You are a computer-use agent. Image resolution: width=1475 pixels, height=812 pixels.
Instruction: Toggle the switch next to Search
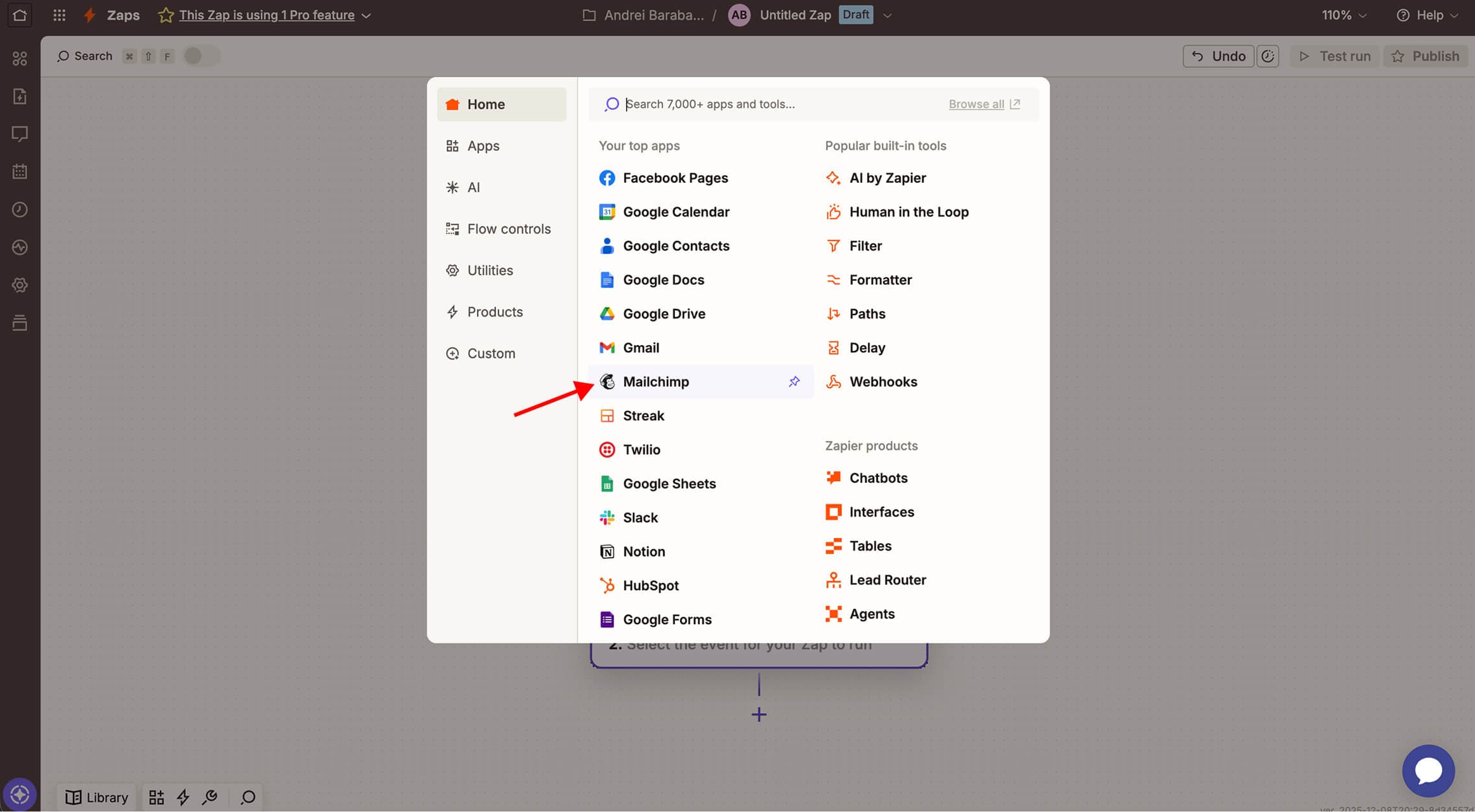(x=200, y=56)
